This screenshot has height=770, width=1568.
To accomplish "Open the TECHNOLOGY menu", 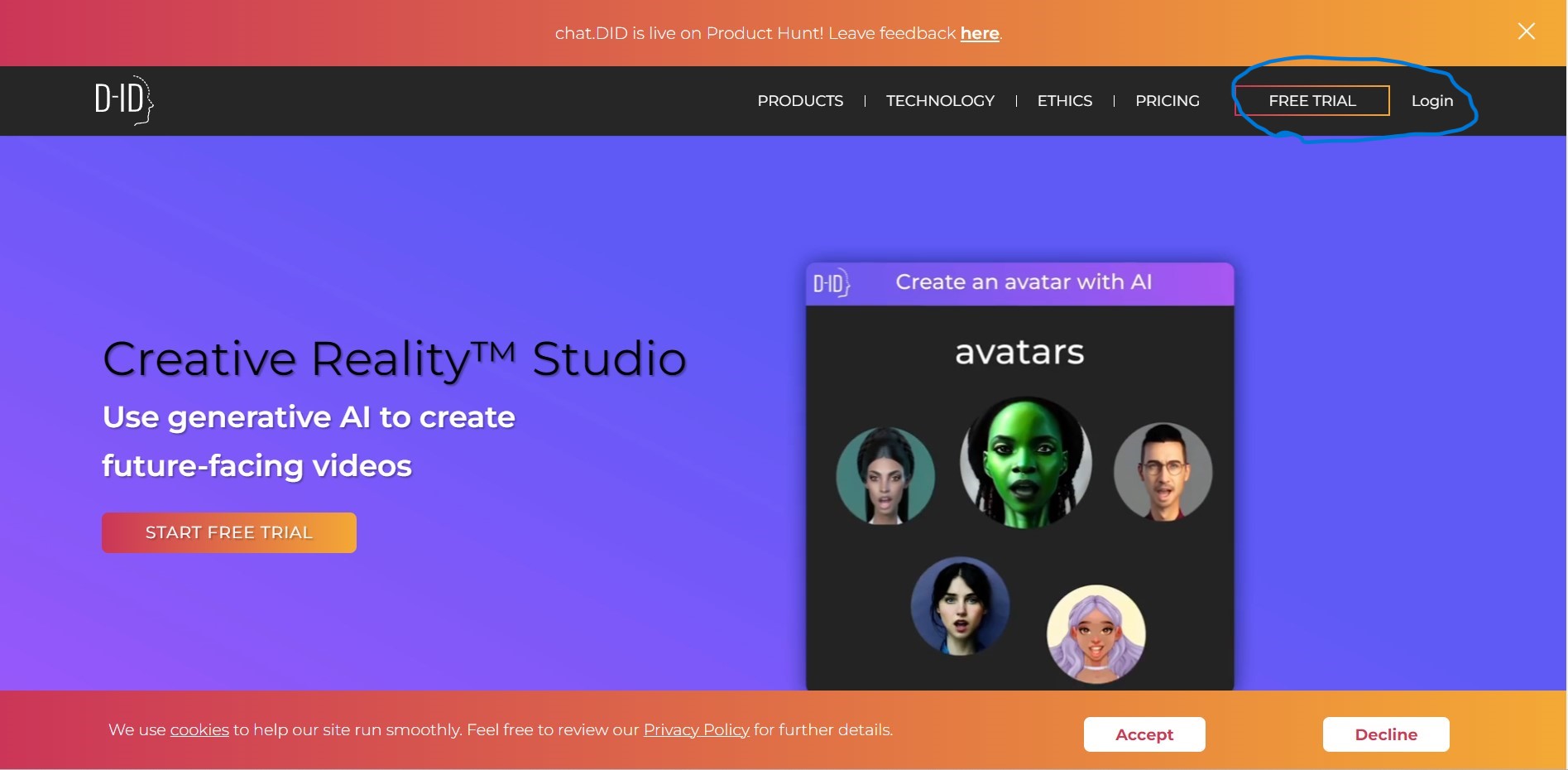I will (939, 100).
